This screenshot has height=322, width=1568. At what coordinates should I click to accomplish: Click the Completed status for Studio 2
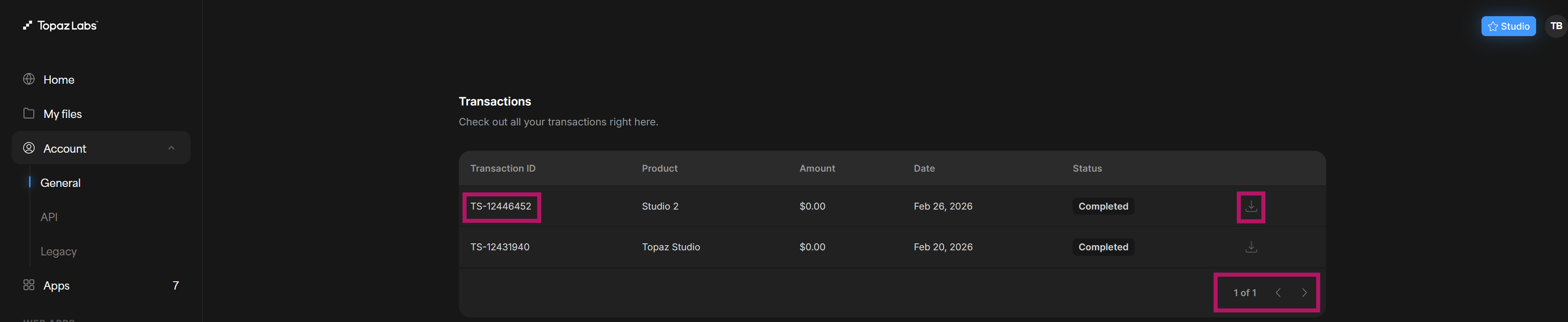[1103, 206]
